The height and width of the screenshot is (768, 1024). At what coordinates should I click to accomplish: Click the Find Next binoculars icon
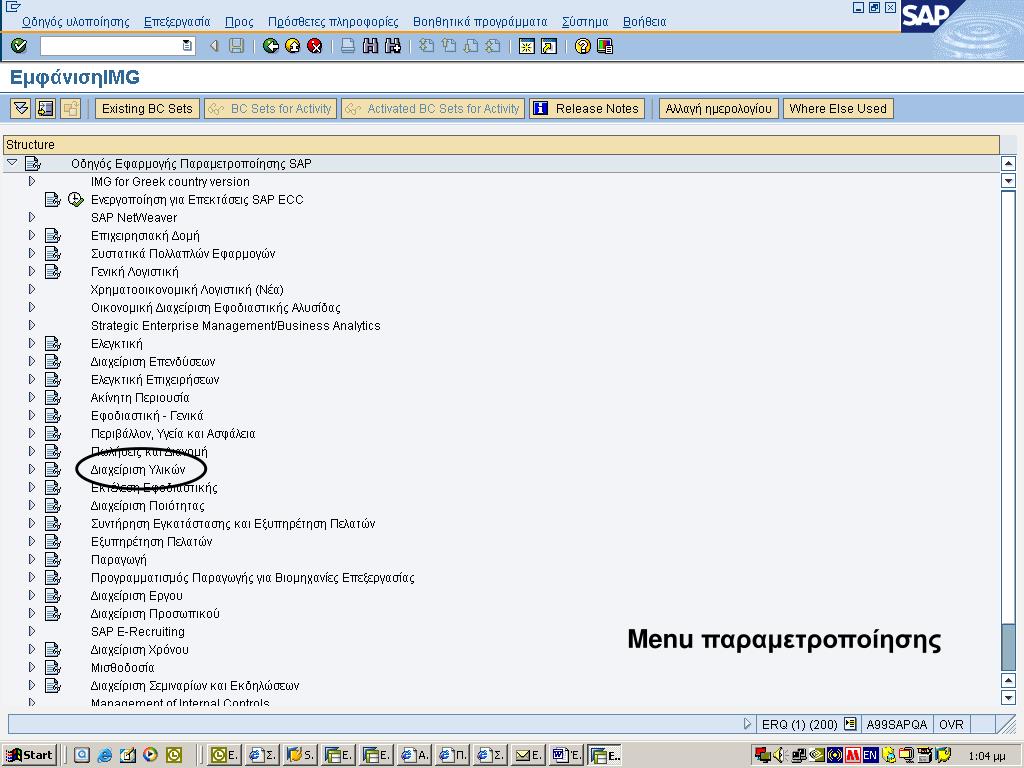point(392,46)
